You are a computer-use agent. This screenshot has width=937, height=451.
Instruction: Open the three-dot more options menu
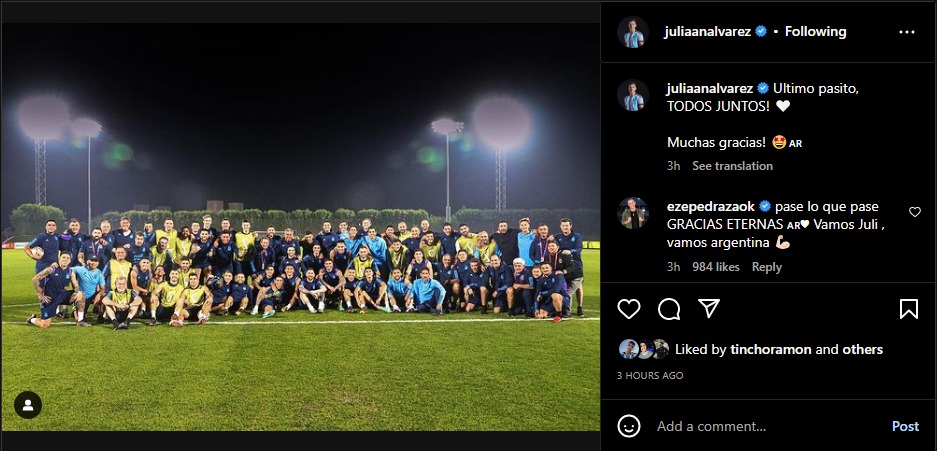coord(907,32)
